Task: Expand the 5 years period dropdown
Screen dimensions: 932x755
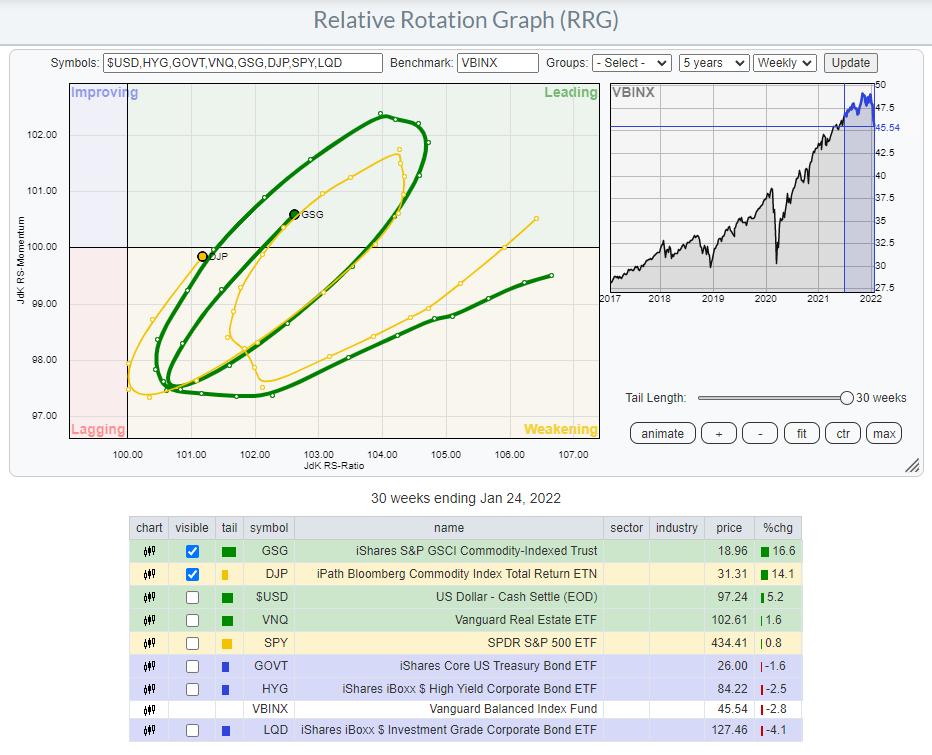Action: 713,63
